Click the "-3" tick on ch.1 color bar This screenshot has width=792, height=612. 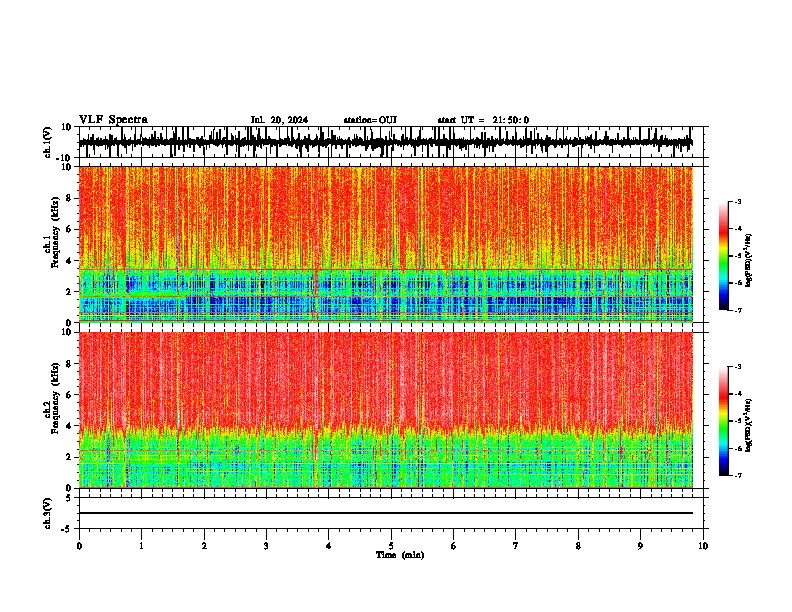737,201
